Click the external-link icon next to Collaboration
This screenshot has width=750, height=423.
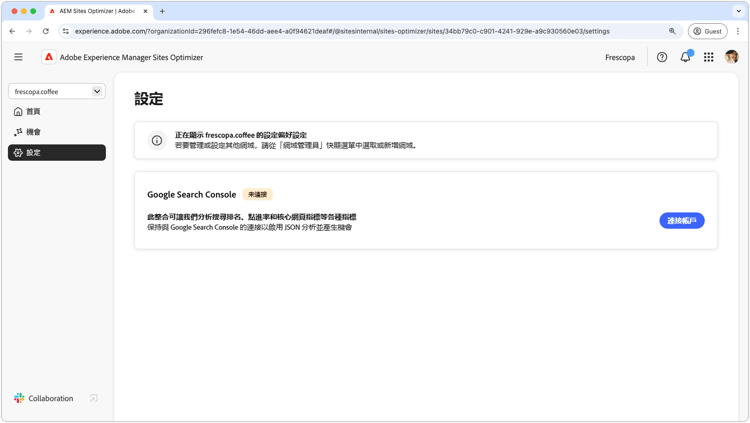(94, 398)
